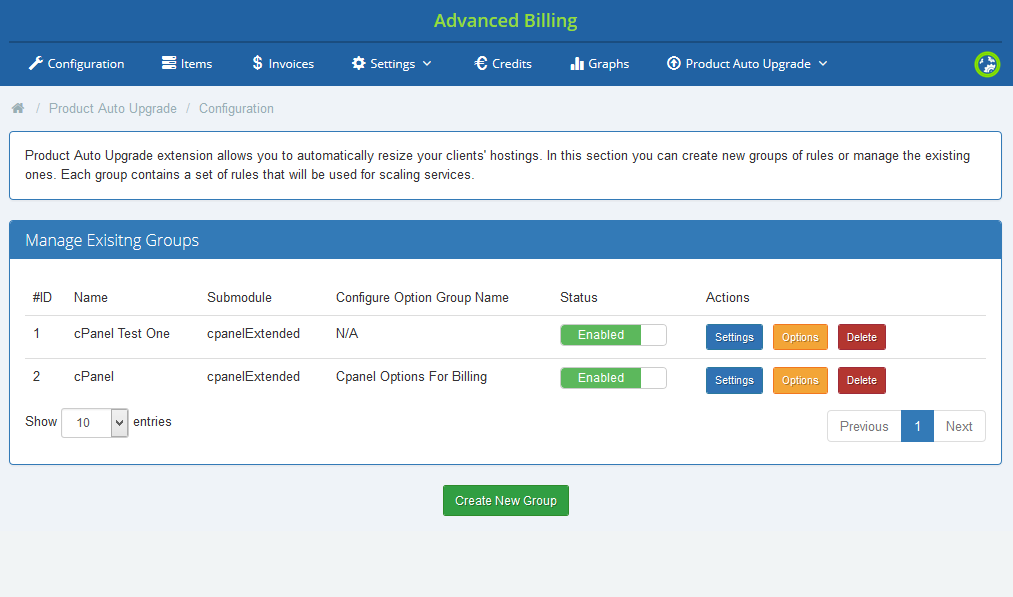
Task: Click the 'cPanel Test One' name cell
Action: point(121,333)
